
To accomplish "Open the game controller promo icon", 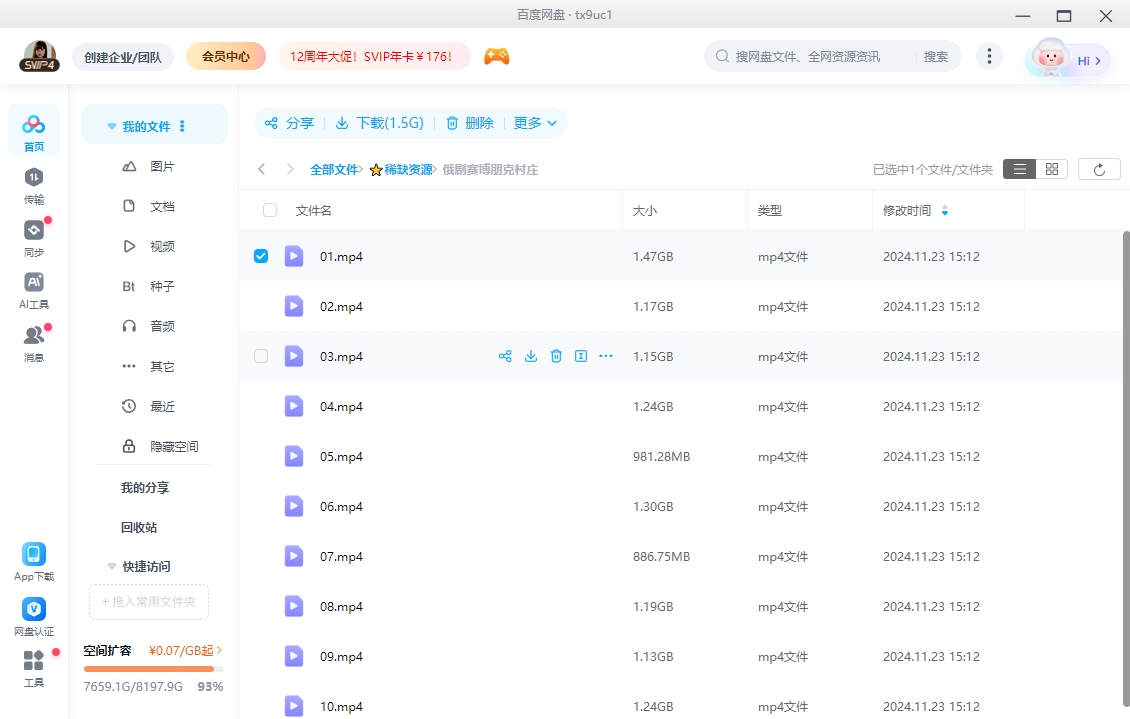I will coord(497,56).
